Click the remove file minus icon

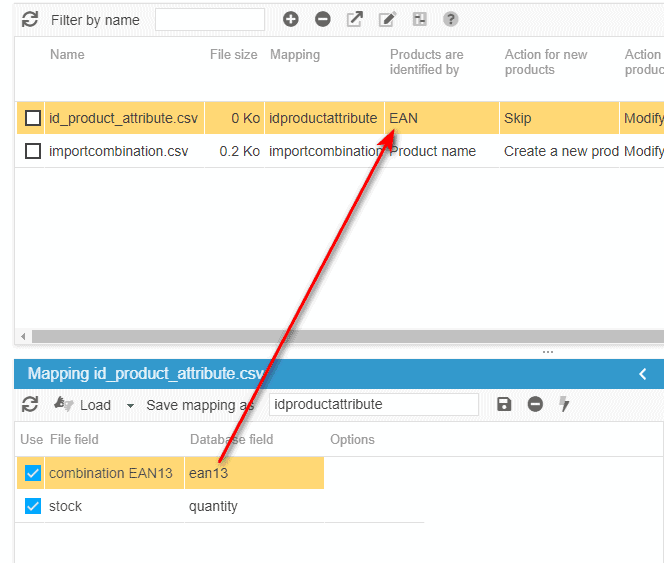tap(323, 19)
